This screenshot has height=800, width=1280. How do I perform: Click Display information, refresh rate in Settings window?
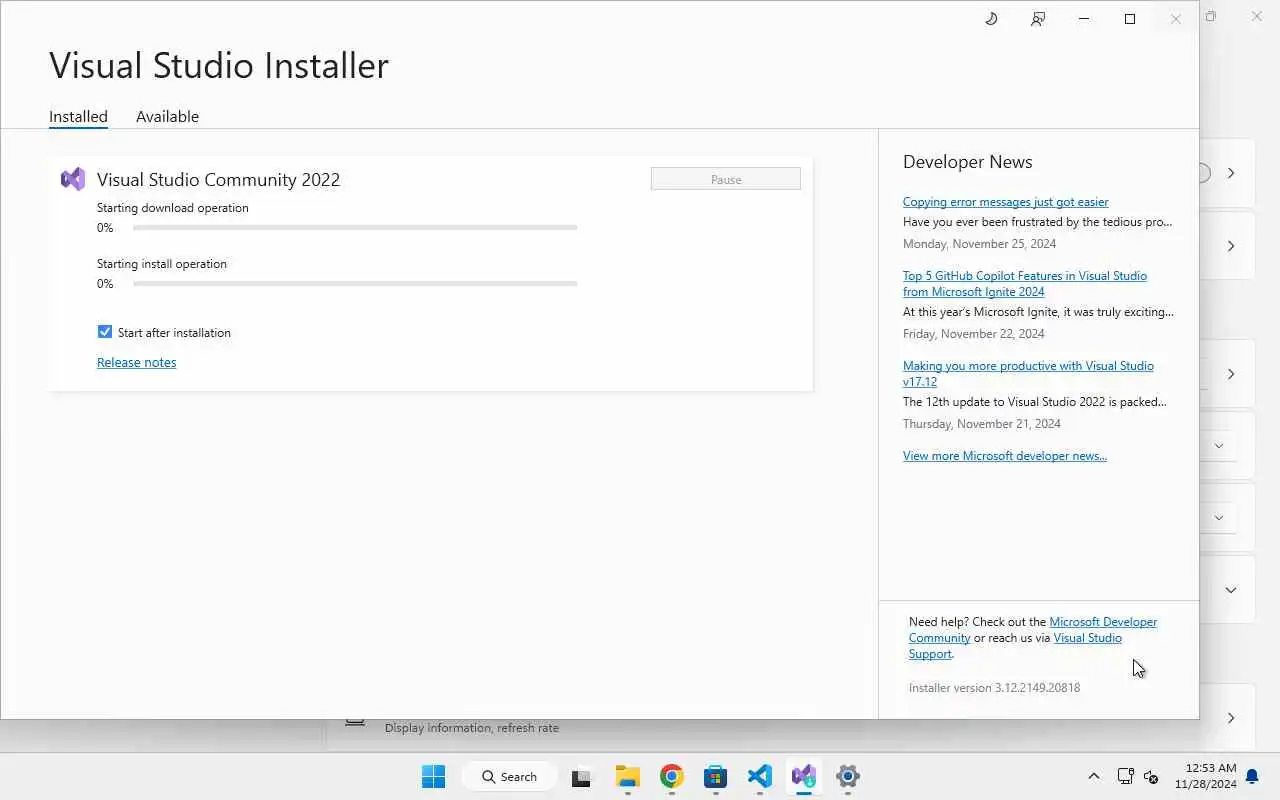(472, 728)
